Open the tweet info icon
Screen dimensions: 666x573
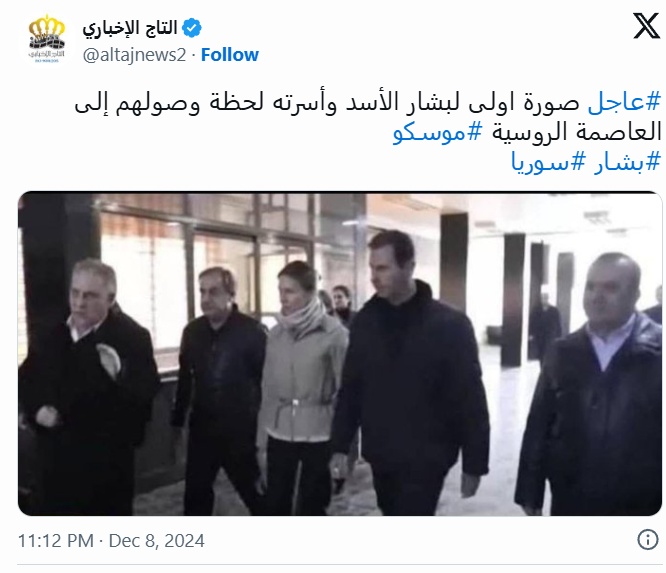click(x=648, y=539)
